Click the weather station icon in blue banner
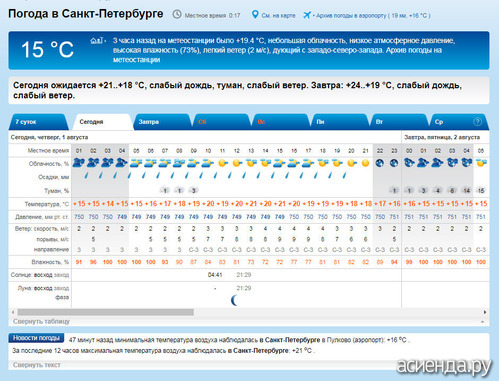The height and width of the screenshot is (381, 499). (97, 41)
